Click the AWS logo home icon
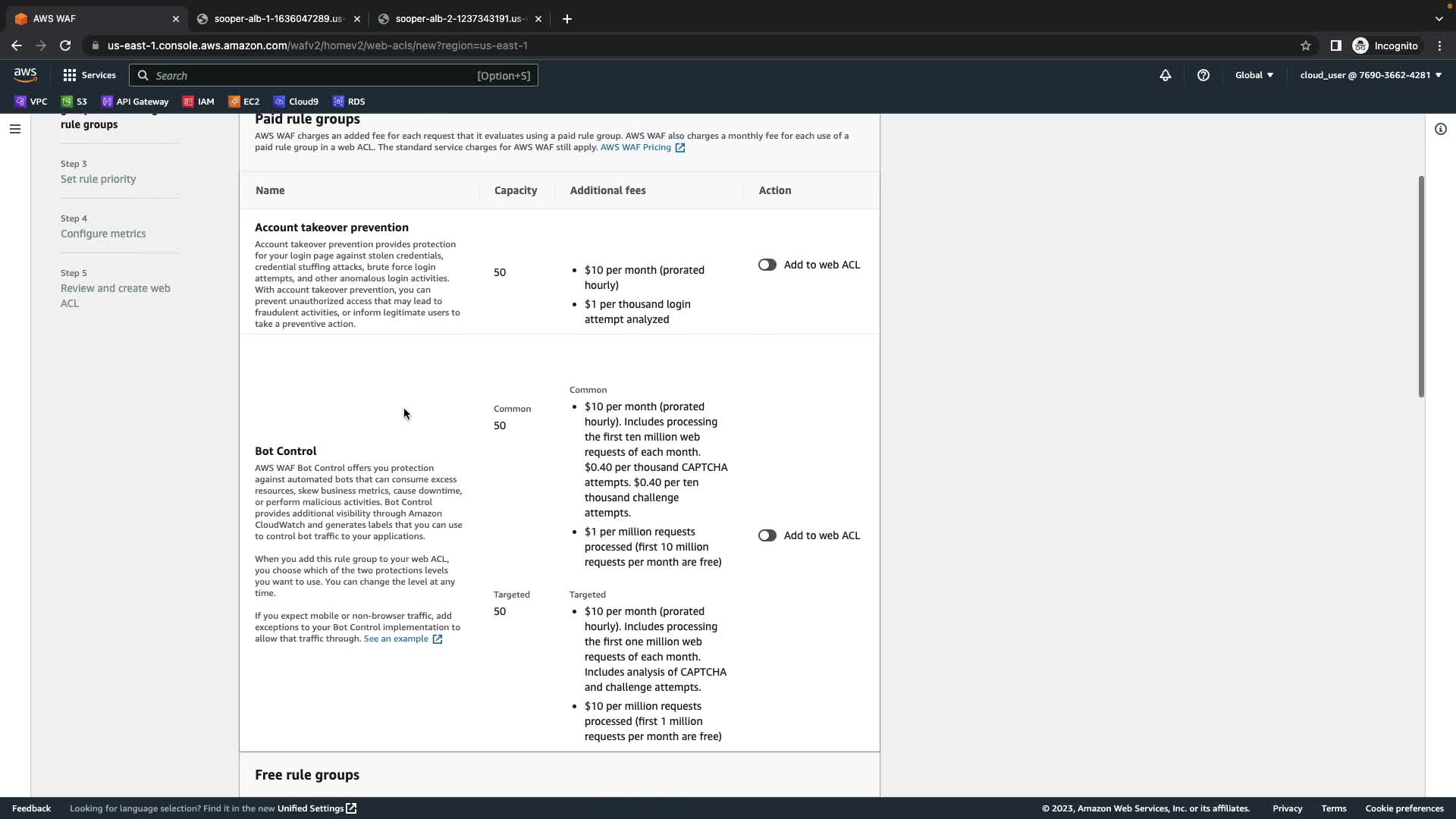 [x=25, y=74]
